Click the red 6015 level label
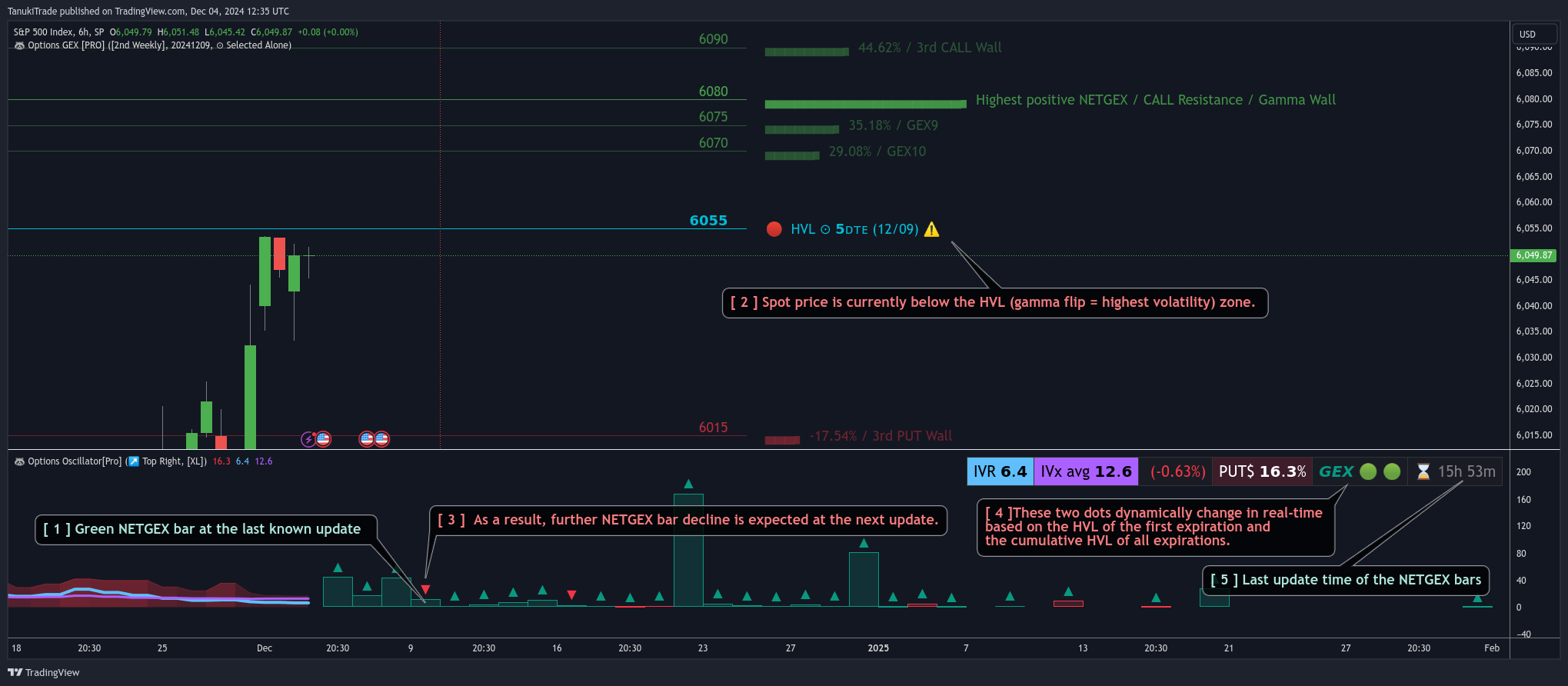This screenshot has height=686, width=1568. 713,428
